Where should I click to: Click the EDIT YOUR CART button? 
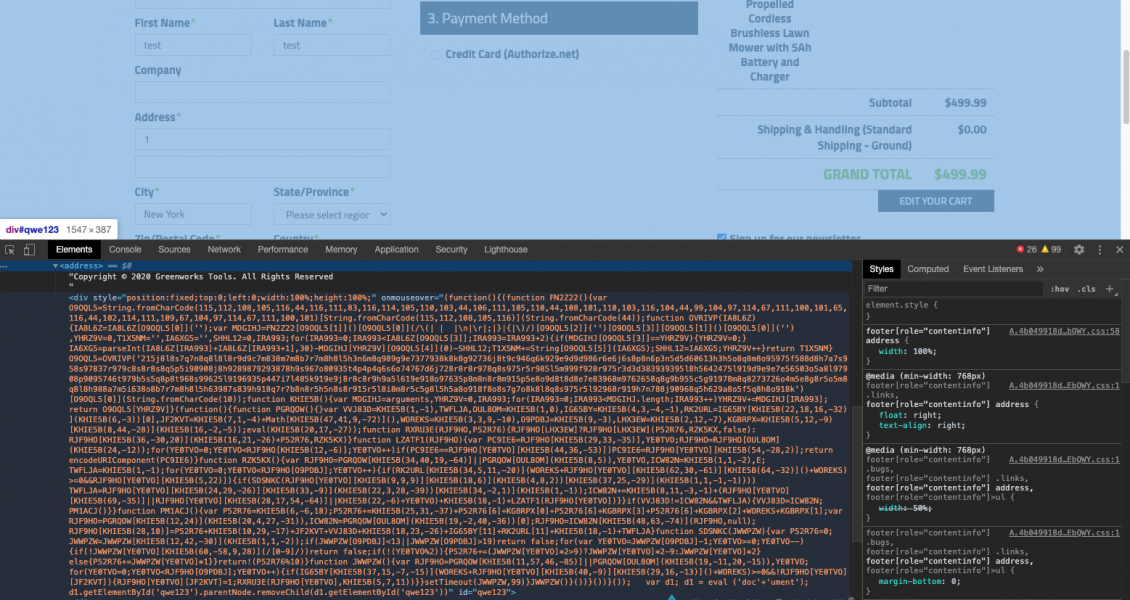(x=935, y=201)
